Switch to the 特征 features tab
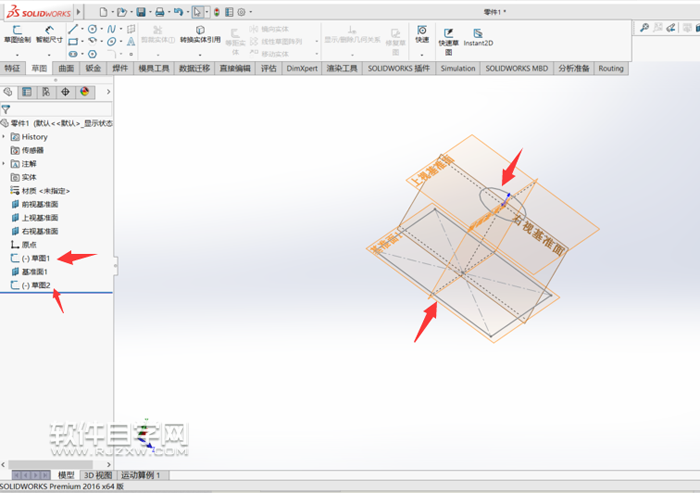Image resolution: width=700 pixels, height=493 pixels. click(x=12, y=68)
